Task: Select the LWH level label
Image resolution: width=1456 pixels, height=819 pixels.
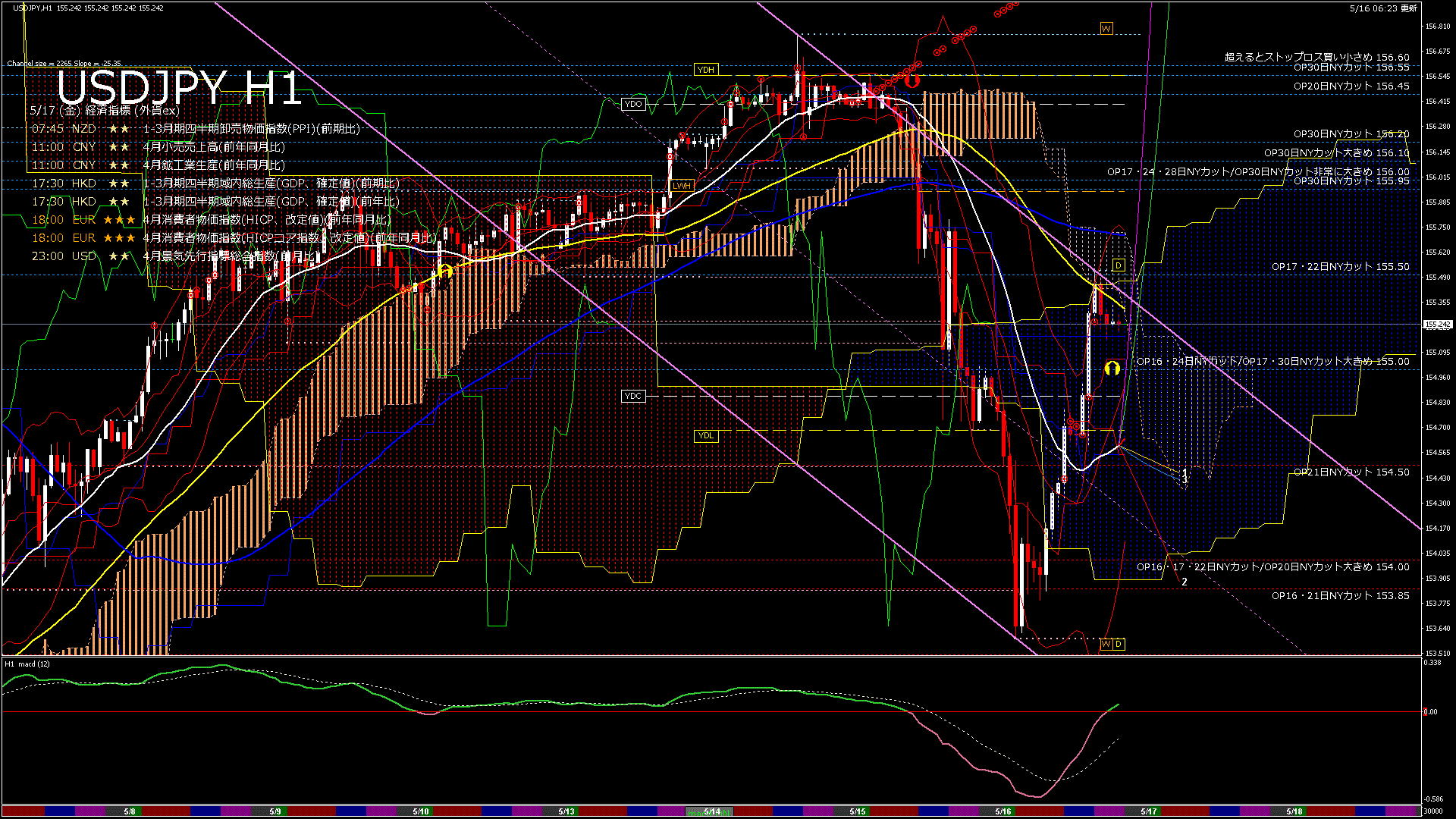Action: [x=682, y=185]
